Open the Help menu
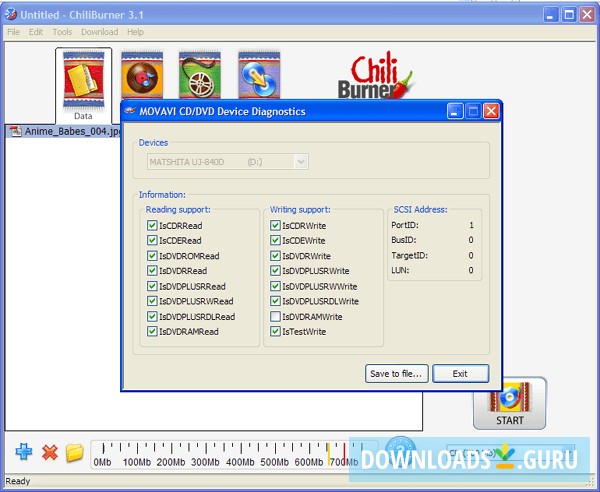This screenshot has width=600, height=492. point(135,32)
